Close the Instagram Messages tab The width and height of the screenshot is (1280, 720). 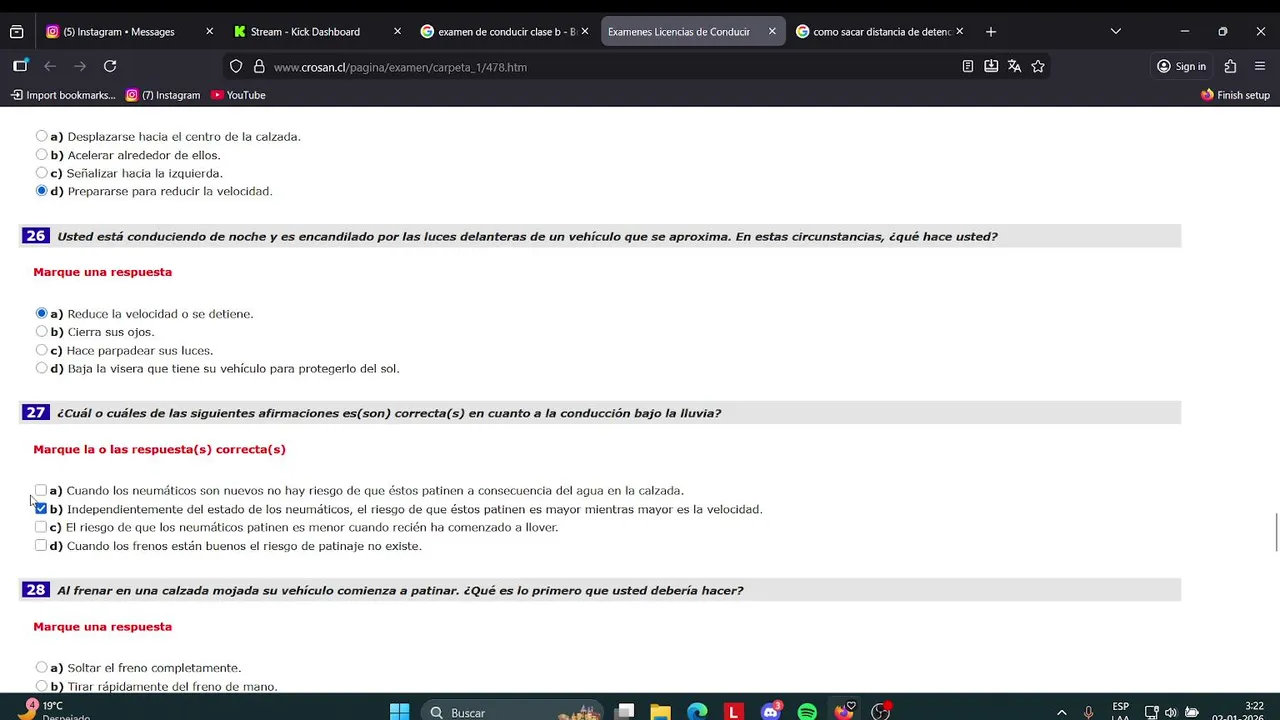click(x=209, y=32)
